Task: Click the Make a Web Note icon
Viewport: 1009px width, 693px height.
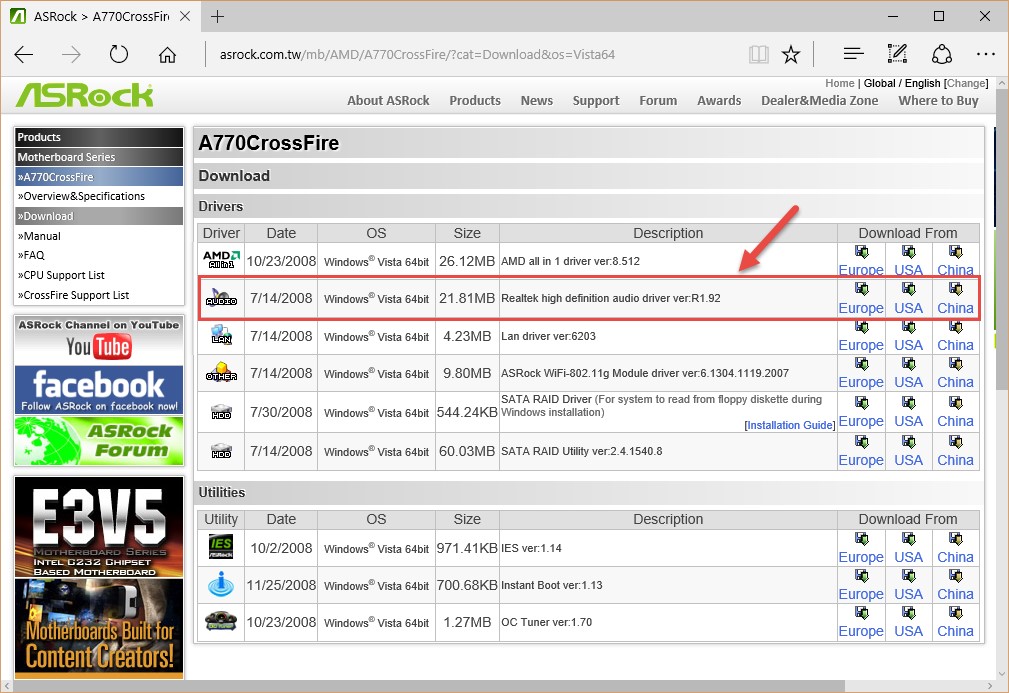Action: (897, 55)
